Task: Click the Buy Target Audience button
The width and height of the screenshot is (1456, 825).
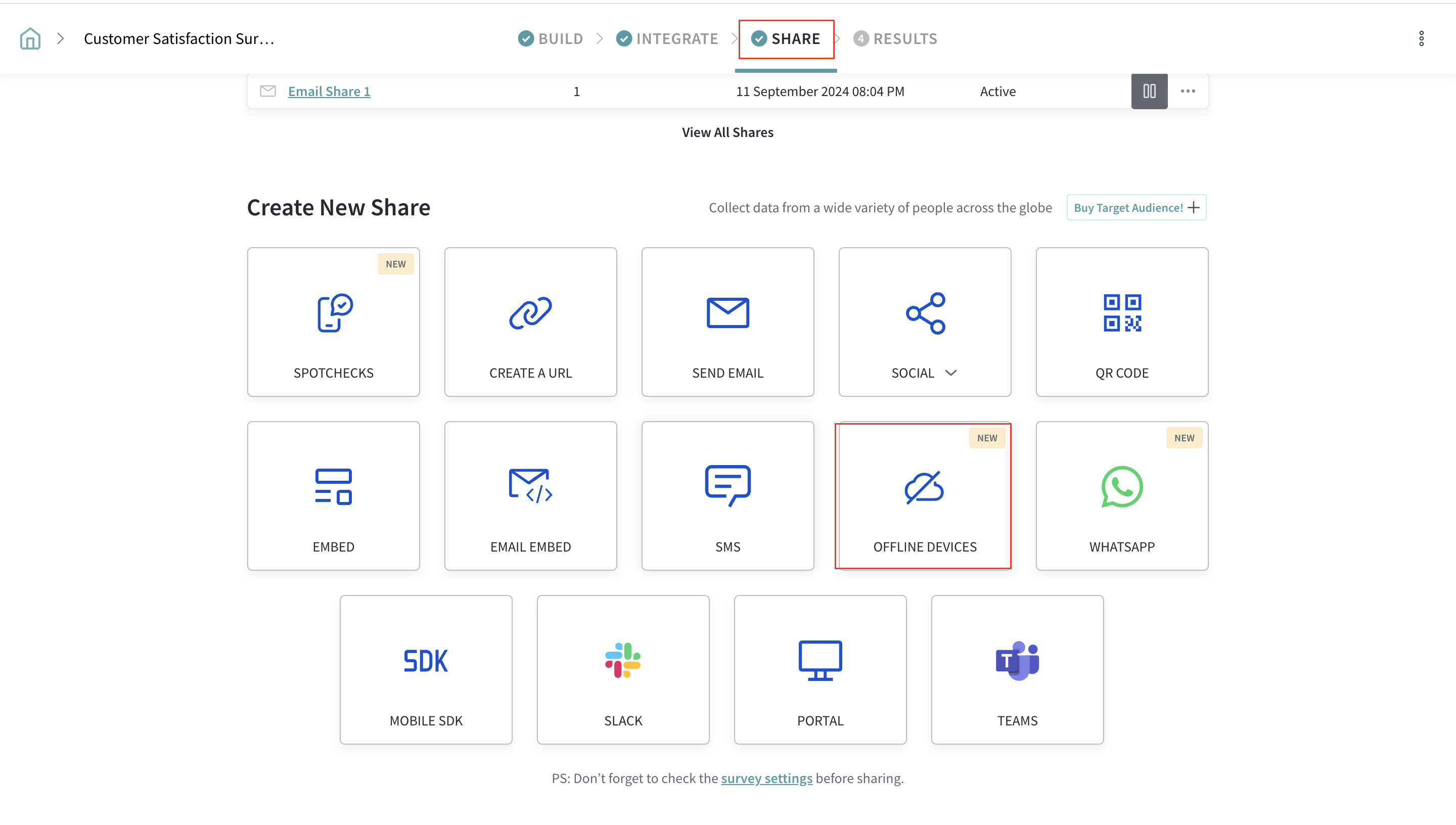Action: [x=1136, y=207]
